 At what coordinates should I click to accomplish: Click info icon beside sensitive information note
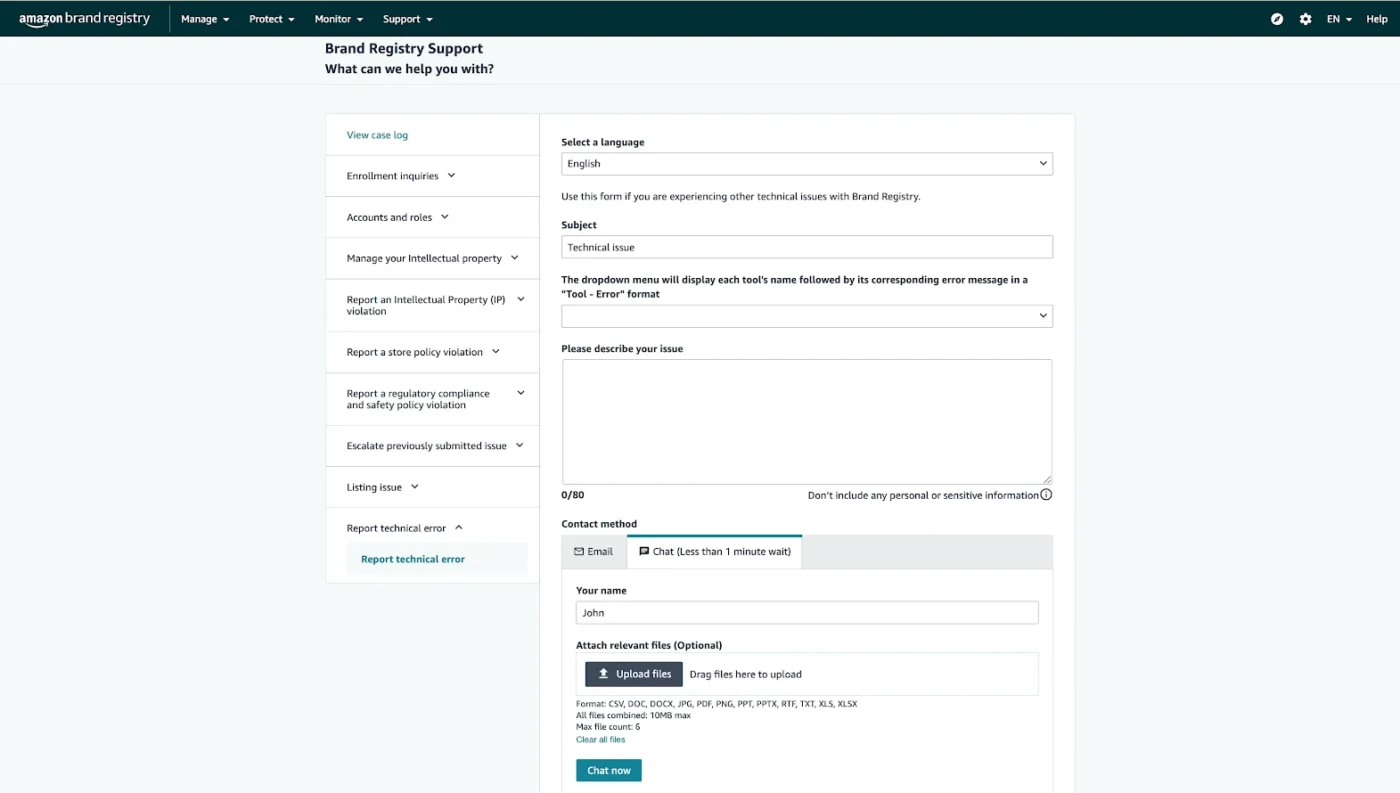click(x=1046, y=495)
